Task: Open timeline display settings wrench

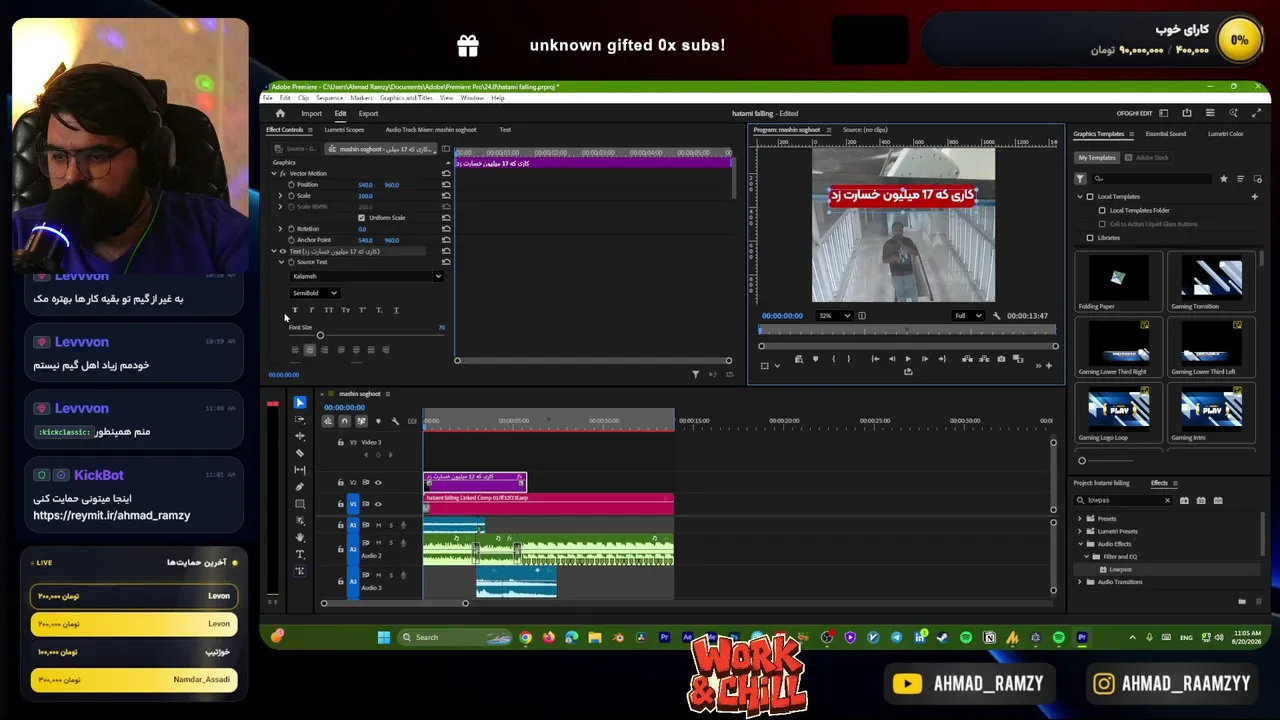Action: [x=395, y=421]
